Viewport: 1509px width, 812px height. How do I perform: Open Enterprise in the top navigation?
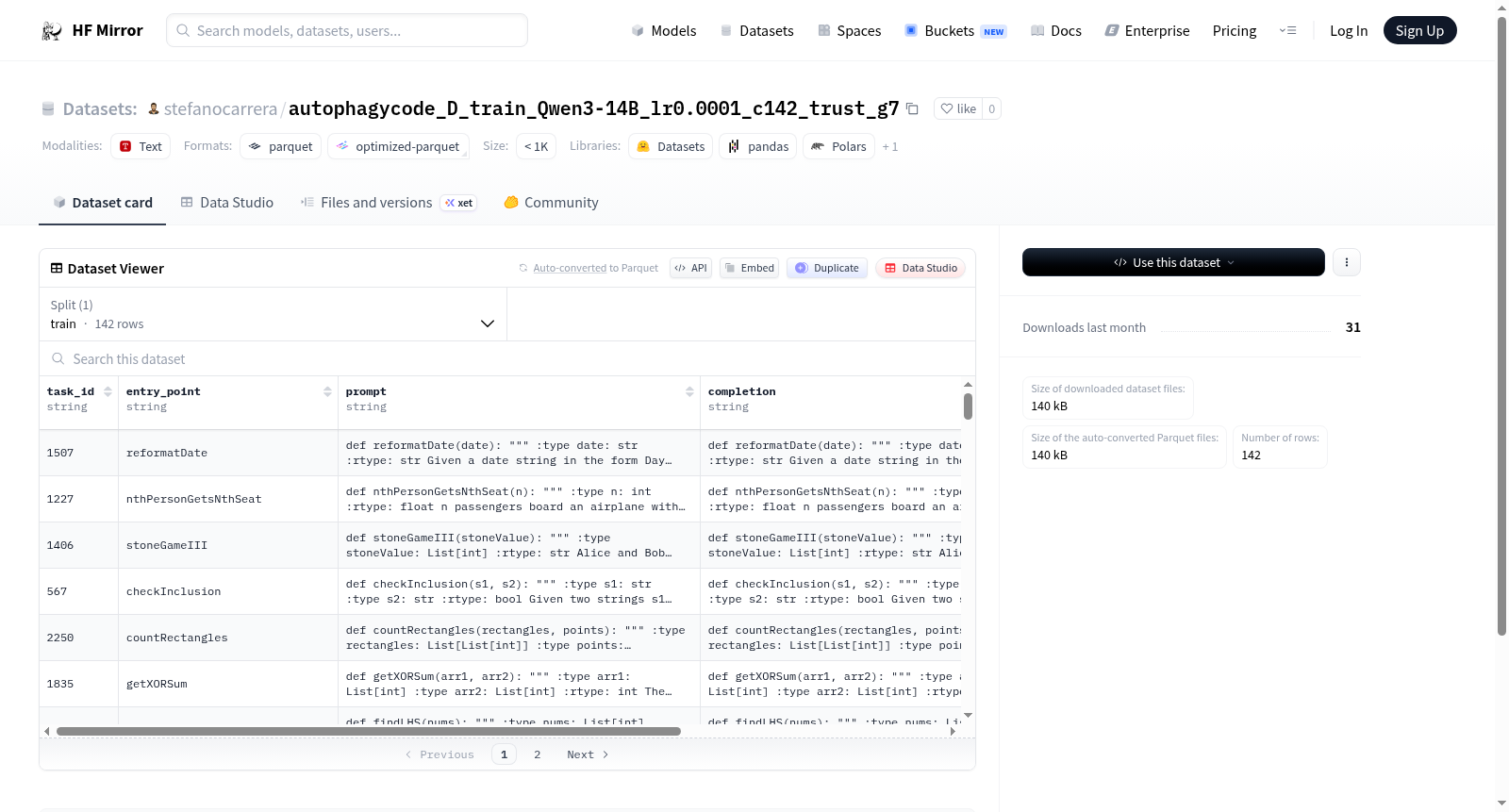1147,30
